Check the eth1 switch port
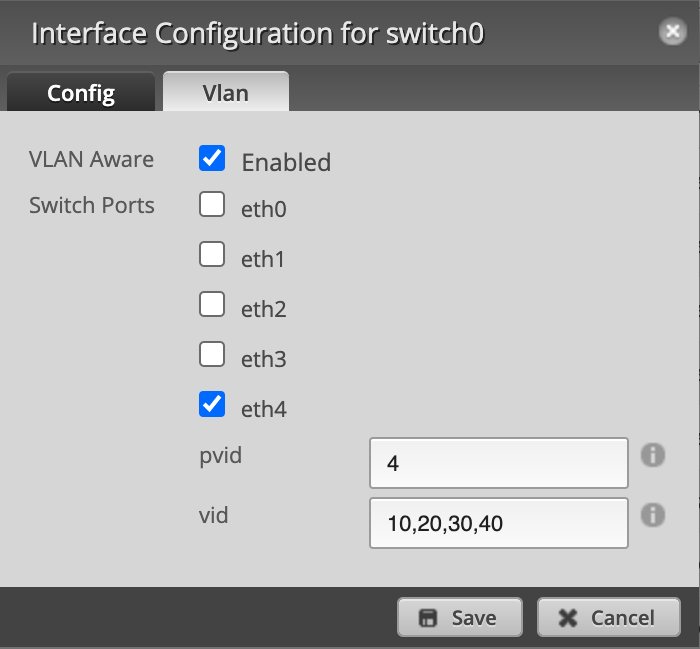The image size is (700, 649). 212,254
